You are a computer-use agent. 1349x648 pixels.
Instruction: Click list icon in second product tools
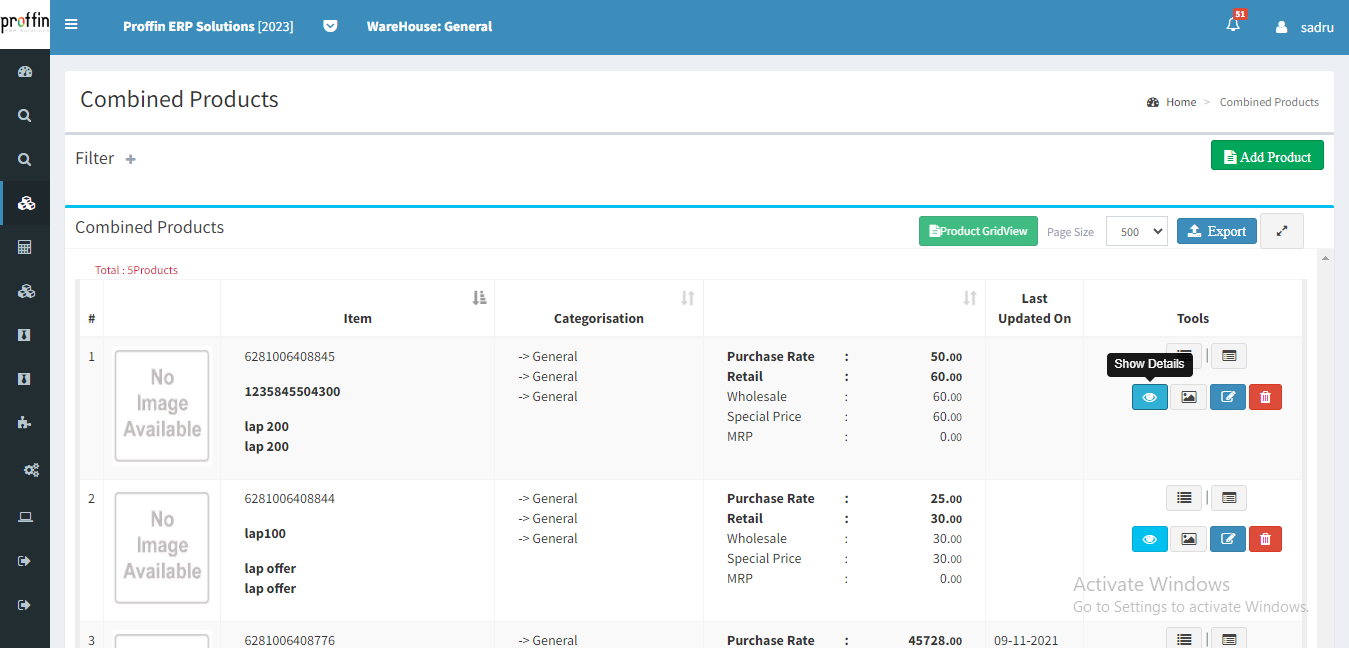1184,497
